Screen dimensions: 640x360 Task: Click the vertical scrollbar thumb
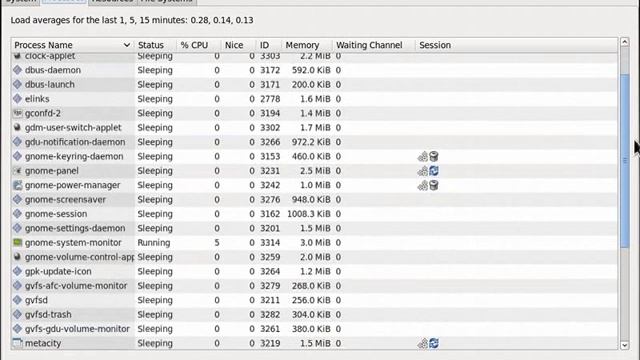[624, 160]
